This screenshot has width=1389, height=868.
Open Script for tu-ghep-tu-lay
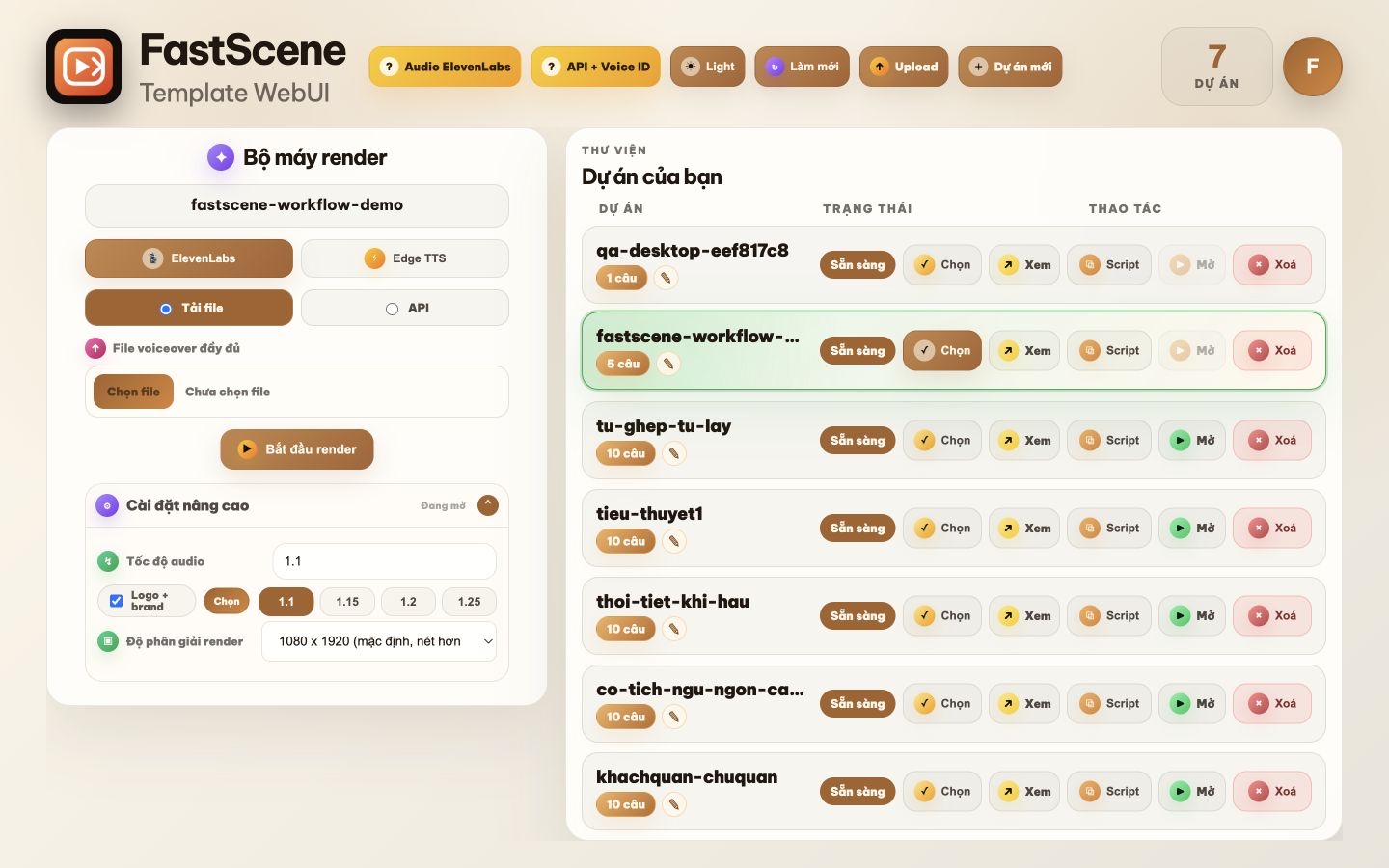(x=1109, y=441)
